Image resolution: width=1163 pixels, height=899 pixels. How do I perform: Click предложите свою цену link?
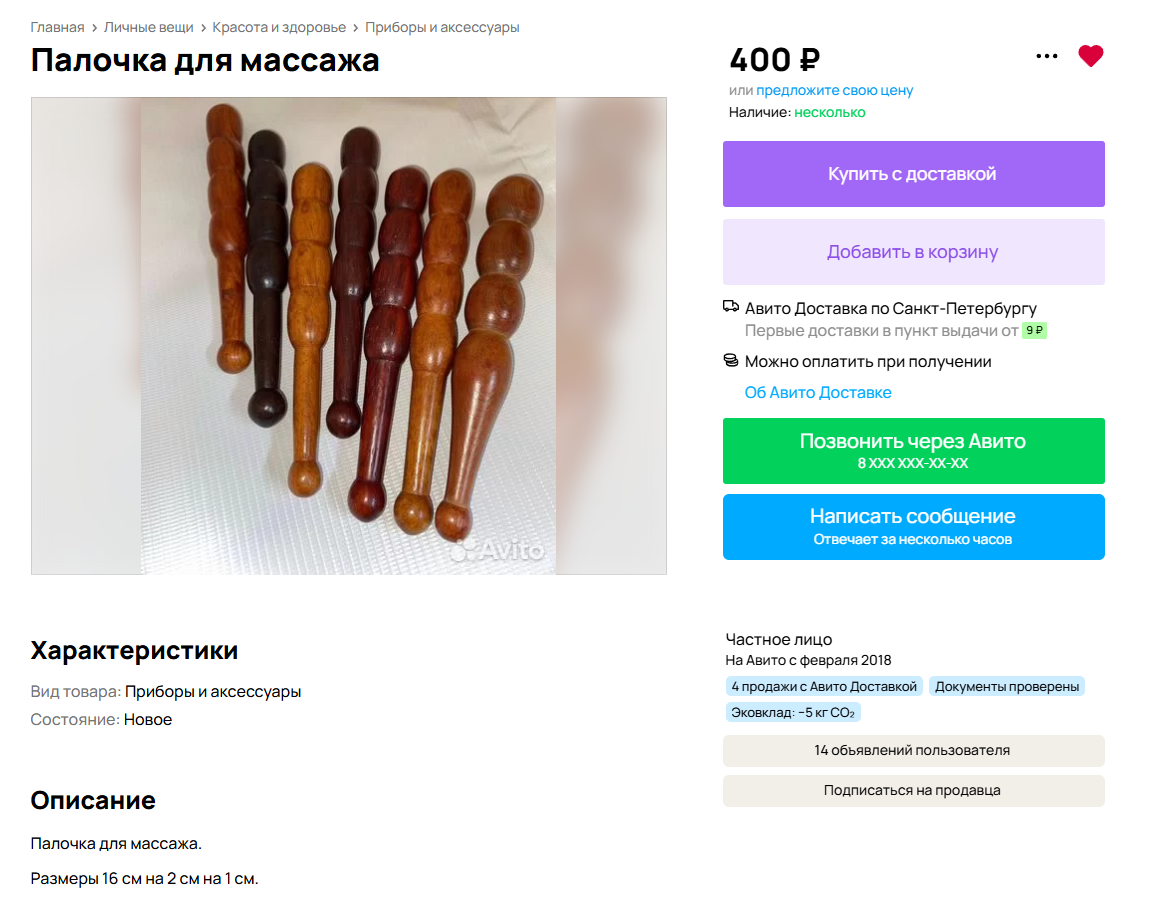(x=834, y=90)
